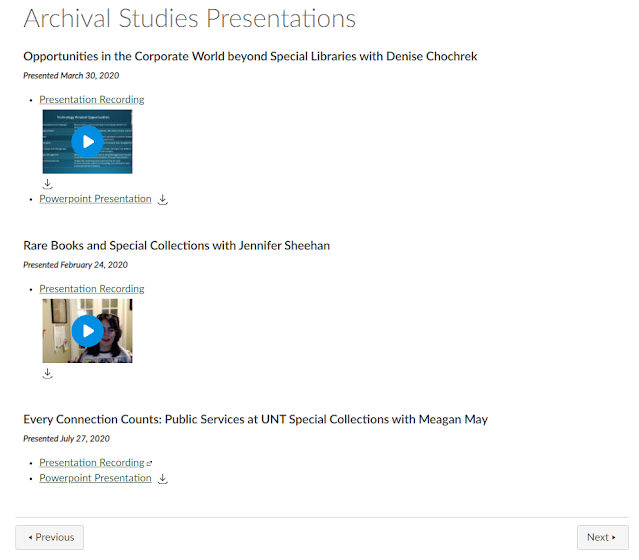Select heading Rare Books and Special Collections
This screenshot has height=560, width=639.
click(176, 245)
